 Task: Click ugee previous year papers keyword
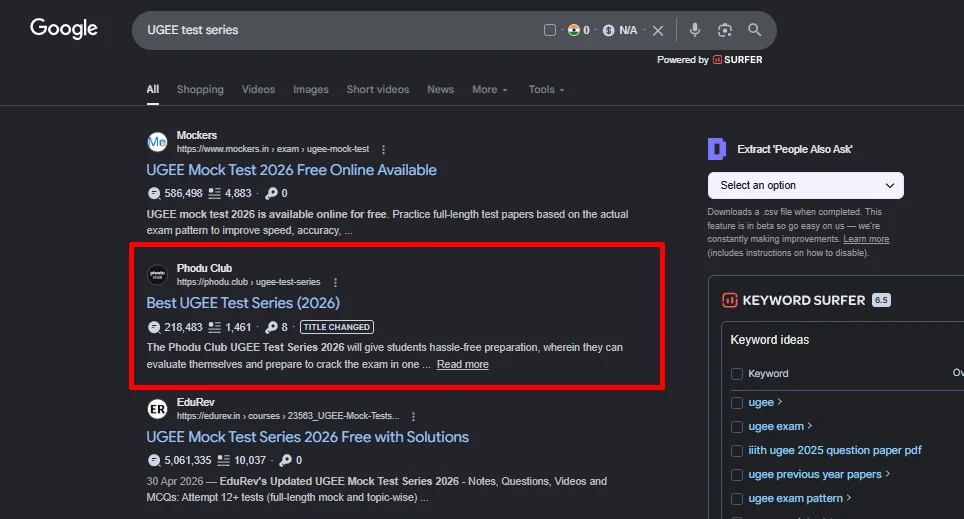pos(815,474)
